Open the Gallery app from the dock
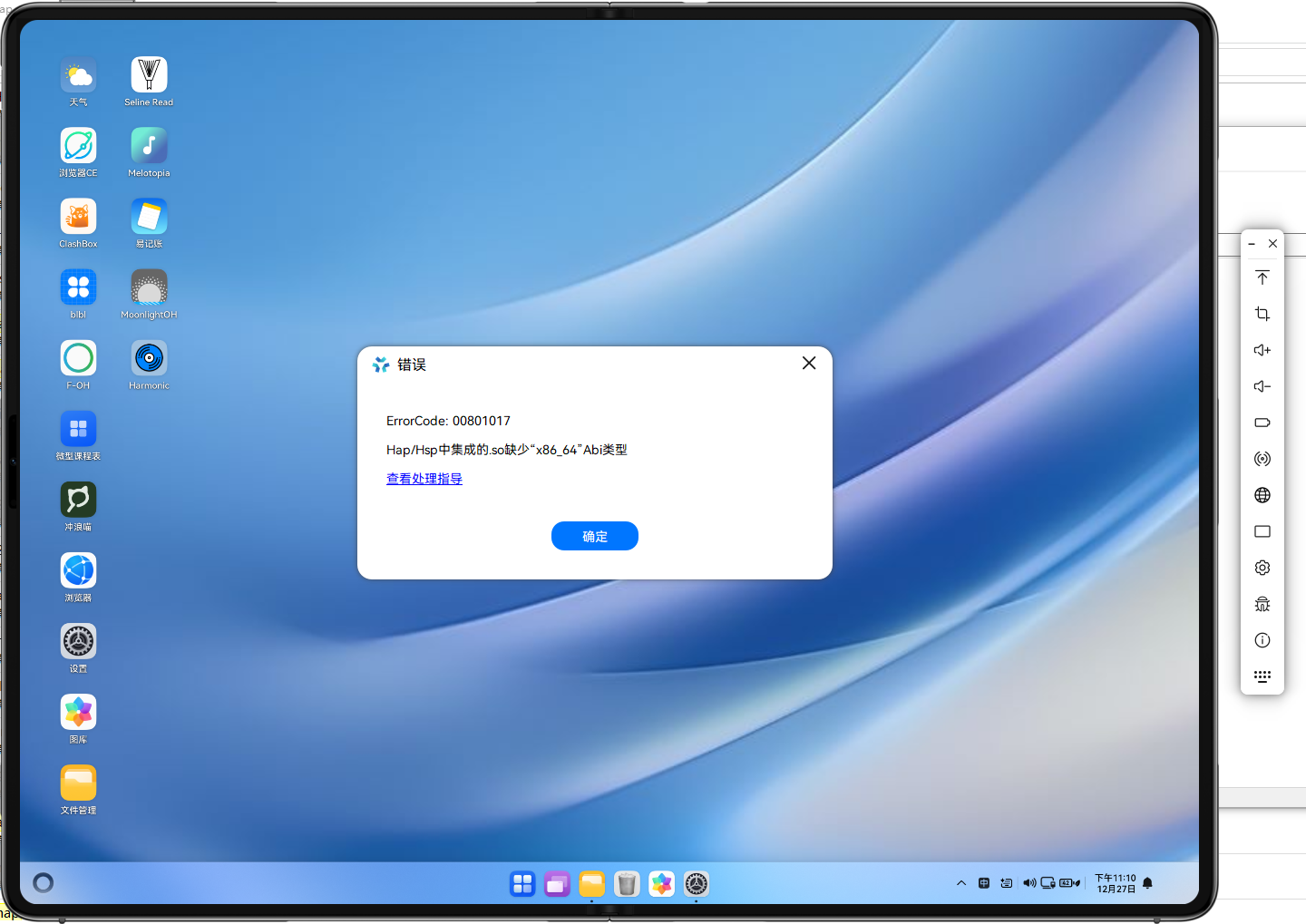This screenshot has height=924, width=1306. pyautogui.click(x=661, y=883)
